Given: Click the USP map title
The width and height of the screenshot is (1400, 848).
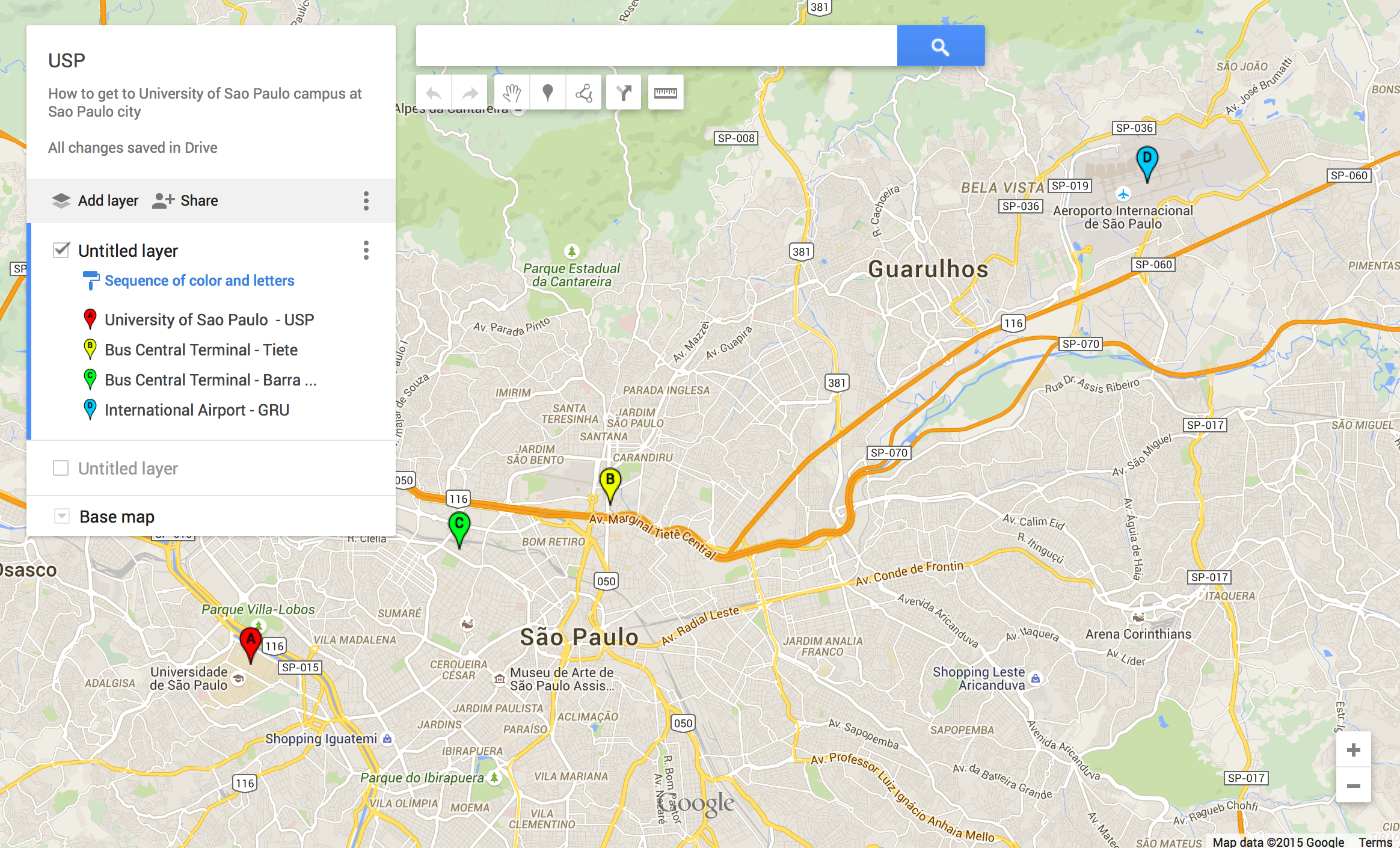Looking at the screenshot, I should 67,61.
